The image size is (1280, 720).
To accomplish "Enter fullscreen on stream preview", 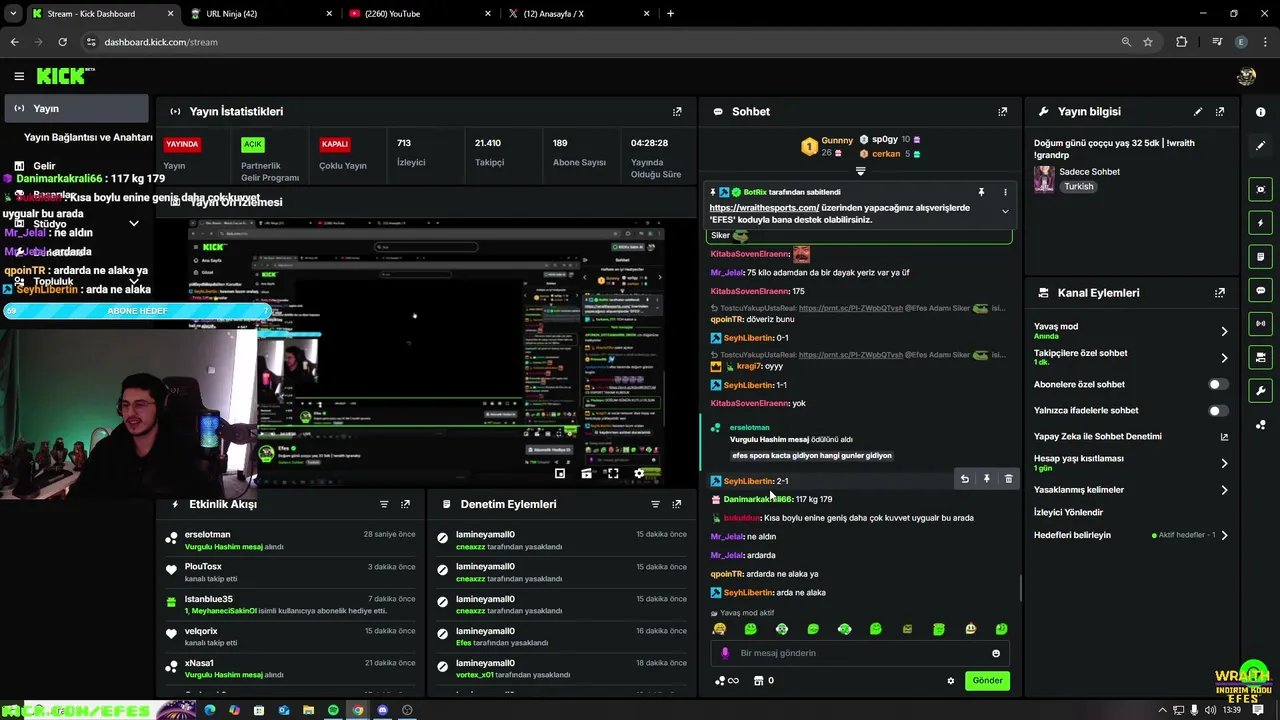I will [613, 473].
